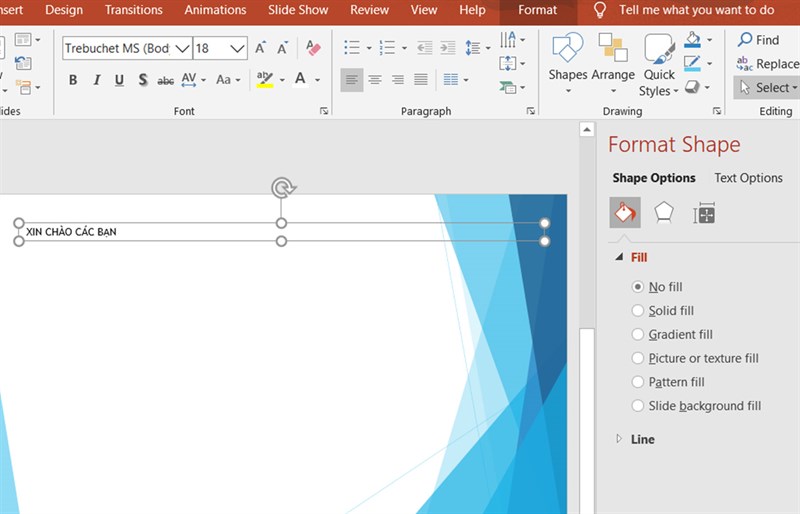This screenshot has width=800, height=514.
Task: Switch to Text Options
Action: [748, 178]
